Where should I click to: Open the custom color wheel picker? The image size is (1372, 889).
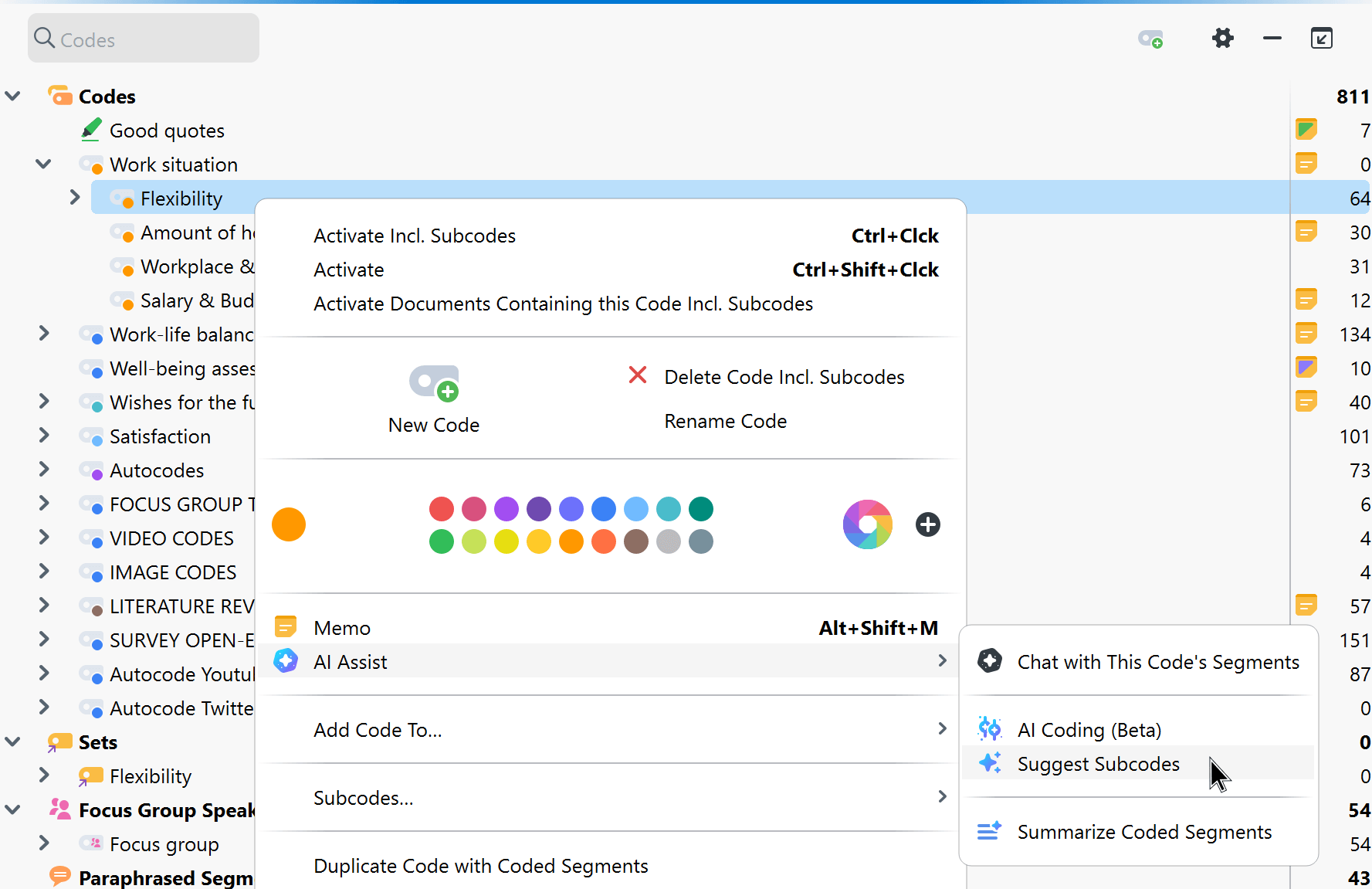coord(867,524)
